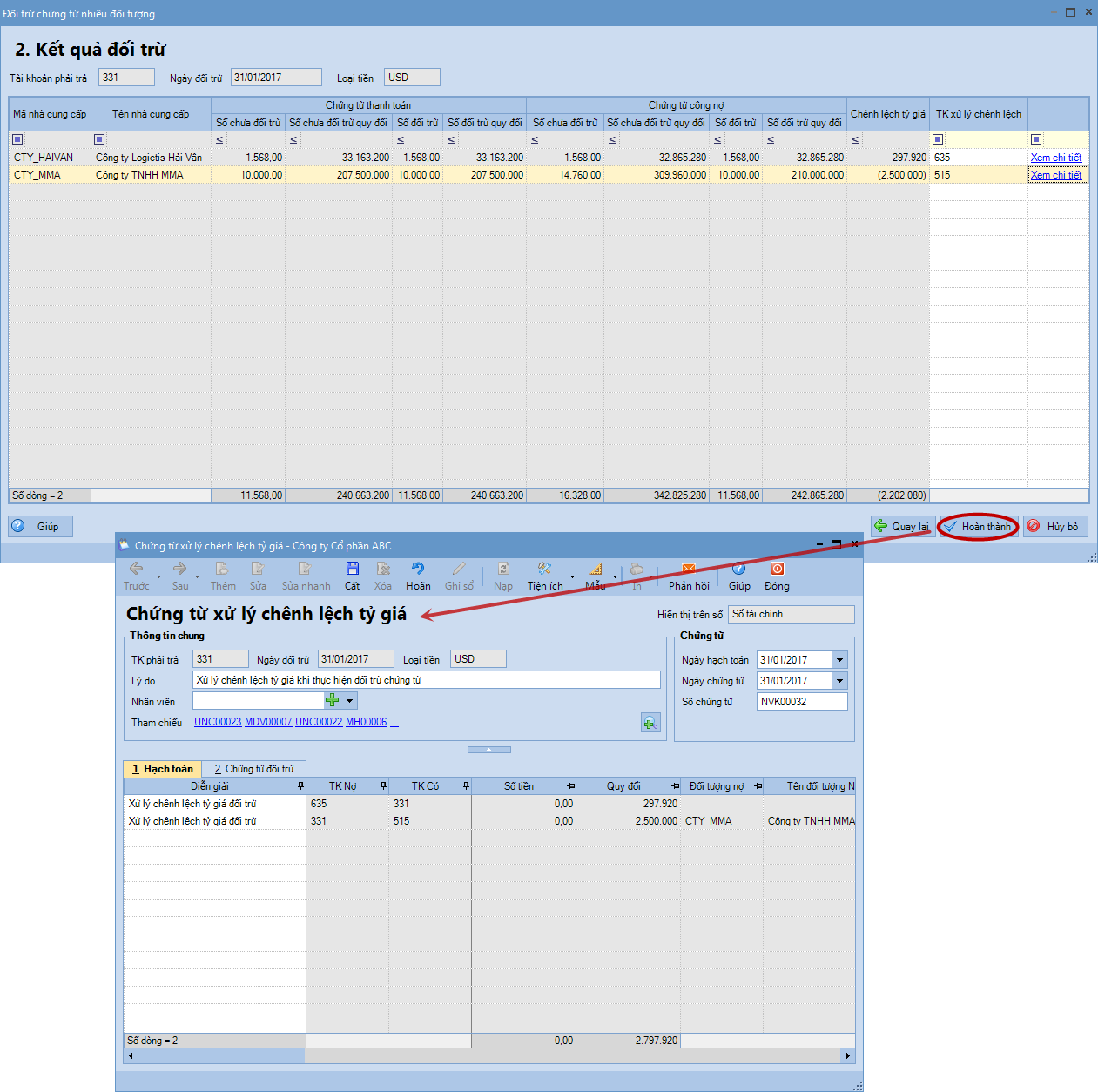Expand the Nhân viên dropdown arrow

[x=350, y=701]
